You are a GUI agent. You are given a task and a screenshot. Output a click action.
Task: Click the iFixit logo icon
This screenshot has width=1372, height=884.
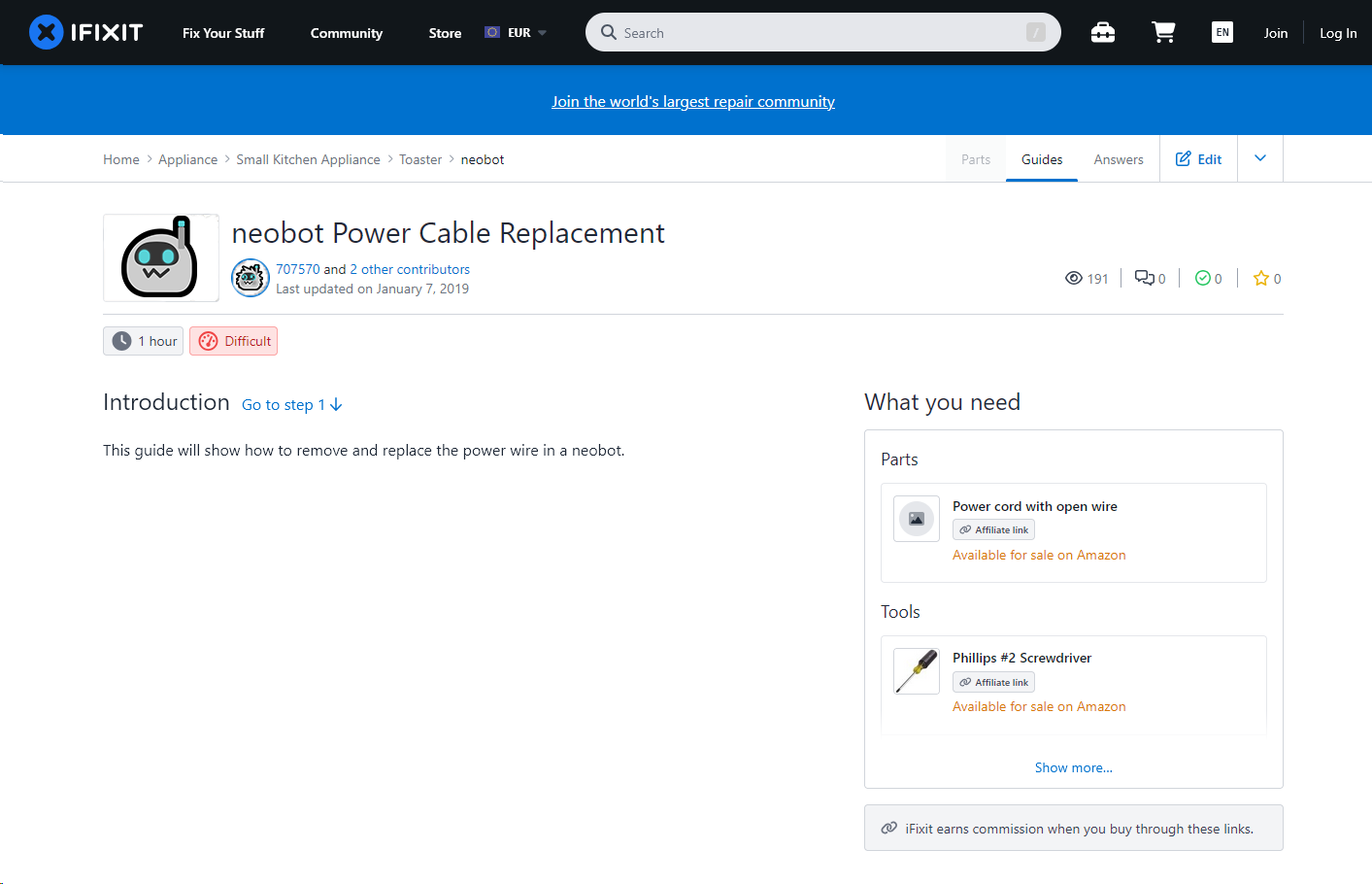[x=47, y=32]
